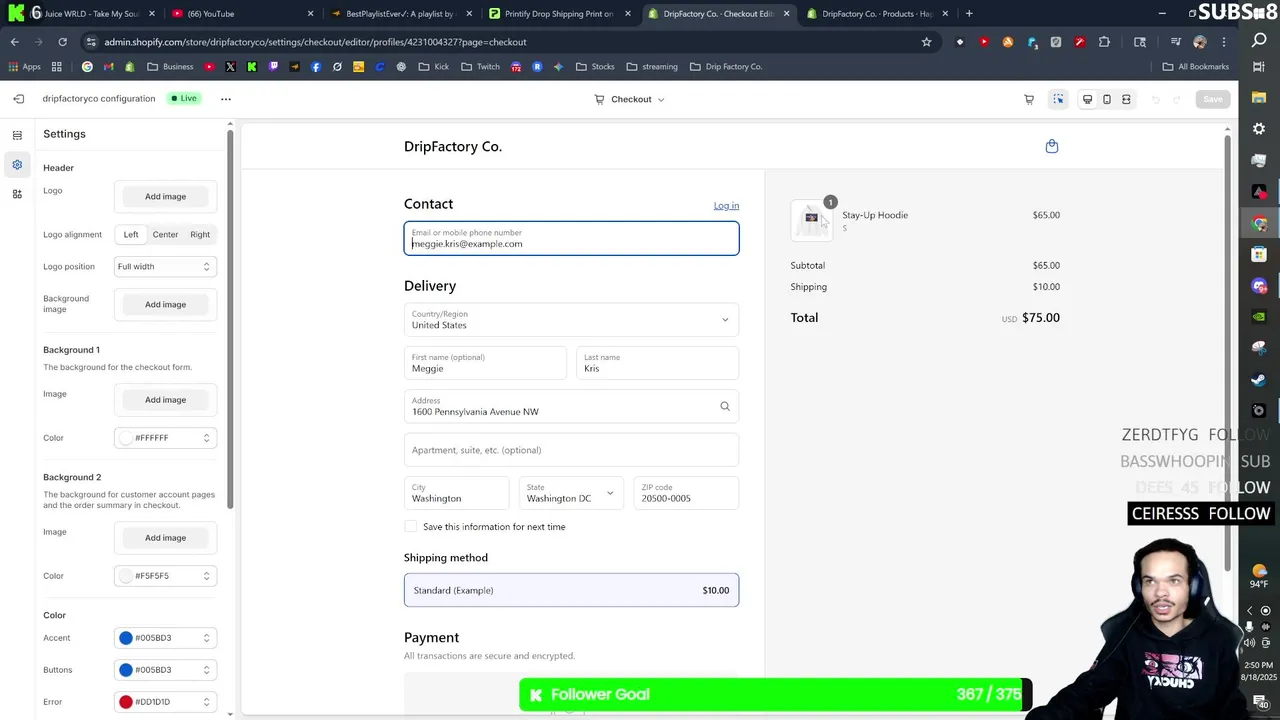Switch to mobile preview icon
The width and height of the screenshot is (1280, 720).
pos(1106,99)
